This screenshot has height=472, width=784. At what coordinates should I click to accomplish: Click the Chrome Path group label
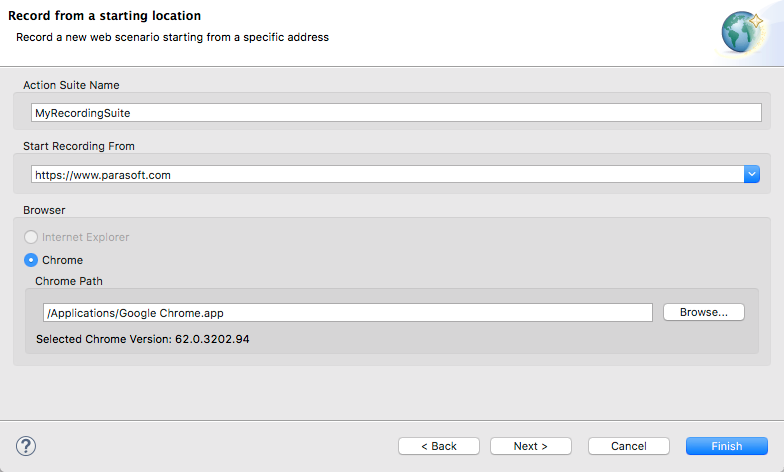click(x=69, y=281)
